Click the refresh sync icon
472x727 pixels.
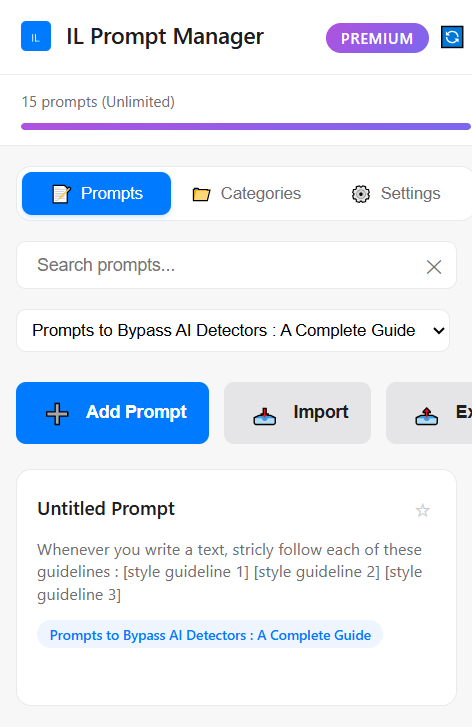pos(452,37)
